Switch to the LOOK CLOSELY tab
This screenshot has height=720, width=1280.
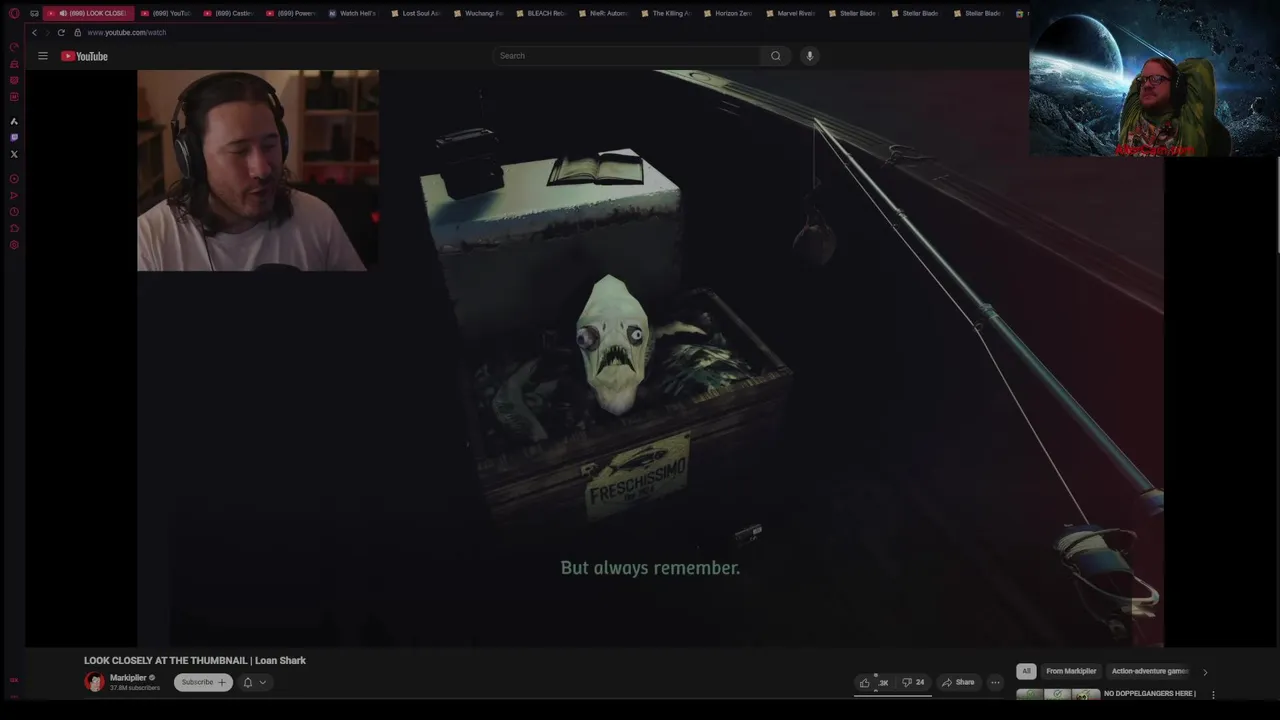pyautogui.click(x=88, y=13)
